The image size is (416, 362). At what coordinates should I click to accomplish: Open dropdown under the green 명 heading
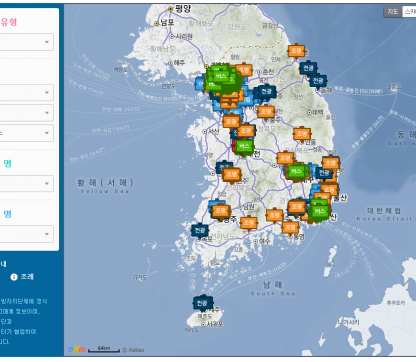click(x=26, y=184)
